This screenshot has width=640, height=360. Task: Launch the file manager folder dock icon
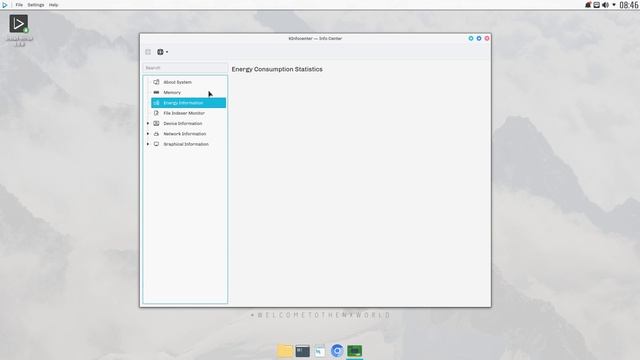[285, 351]
